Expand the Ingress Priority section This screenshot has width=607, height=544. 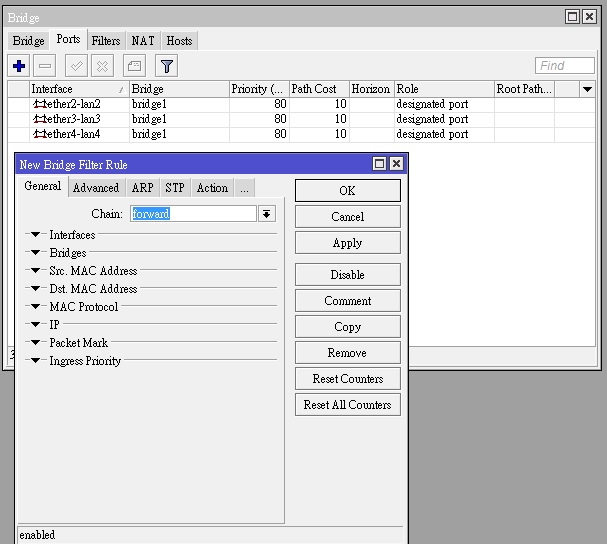36,360
